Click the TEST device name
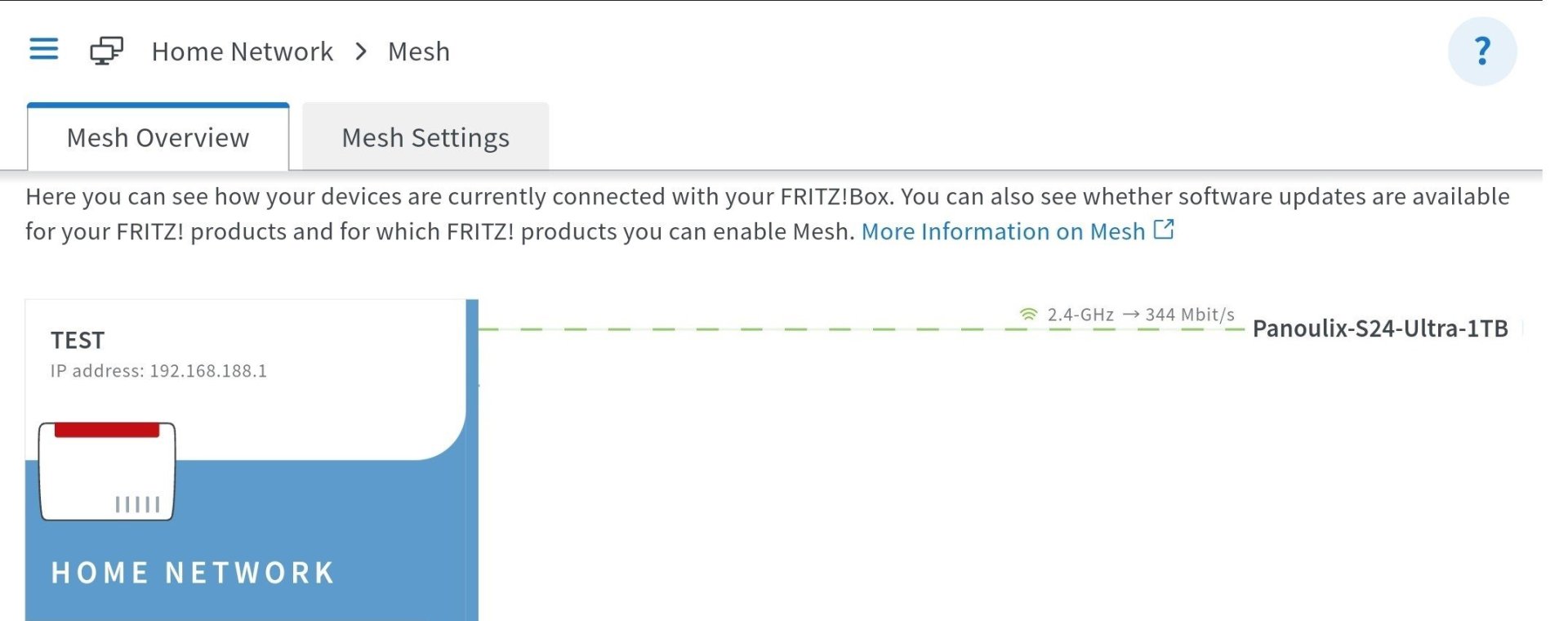Image resolution: width=1568 pixels, height=621 pixels. [x=78, y=340]
